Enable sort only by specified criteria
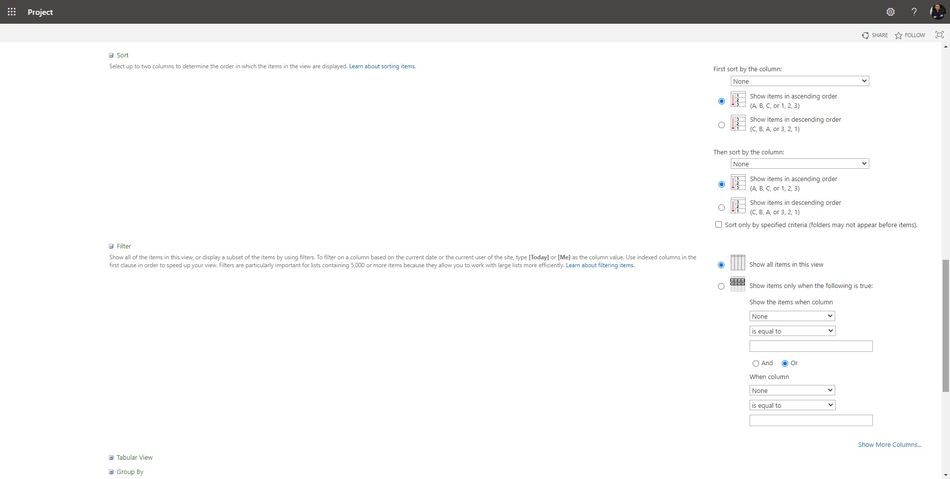Image resolution: width=950 pixels, height=479 pixels. coord(719,225)
